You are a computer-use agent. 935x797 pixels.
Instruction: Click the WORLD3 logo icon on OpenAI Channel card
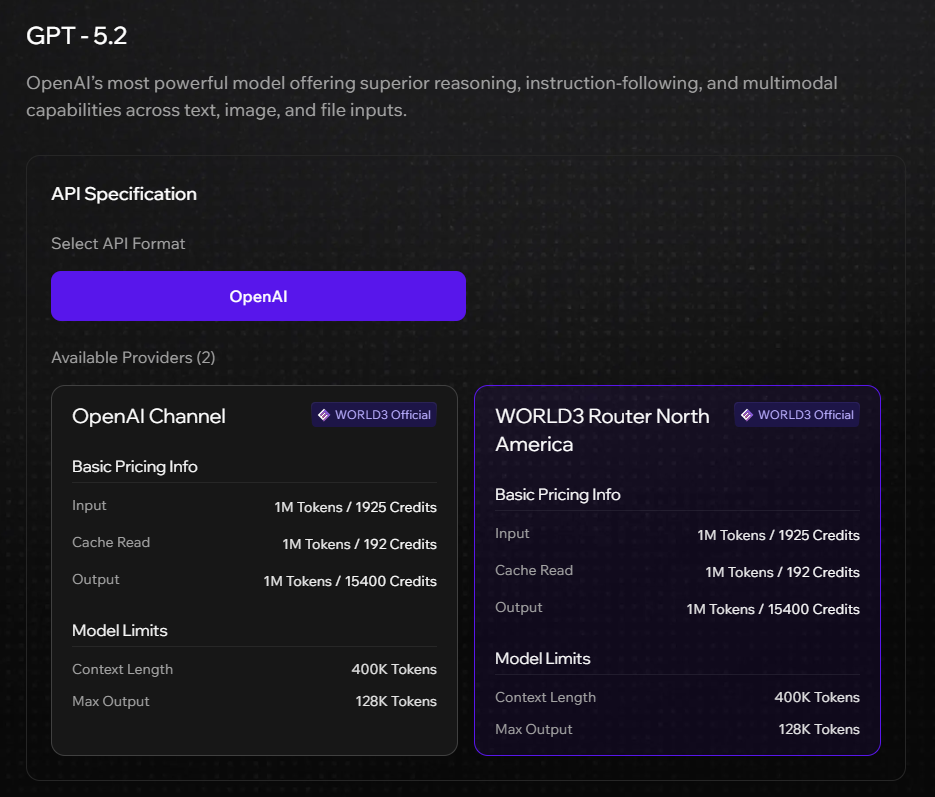[323, 415]
